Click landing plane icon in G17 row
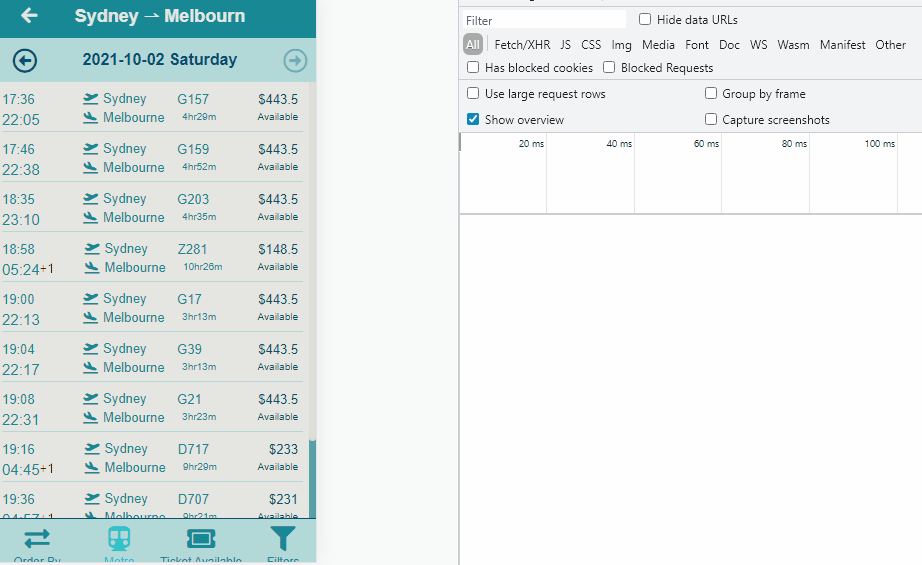Viewport: 922px width, 565px height. pos(91,317)
